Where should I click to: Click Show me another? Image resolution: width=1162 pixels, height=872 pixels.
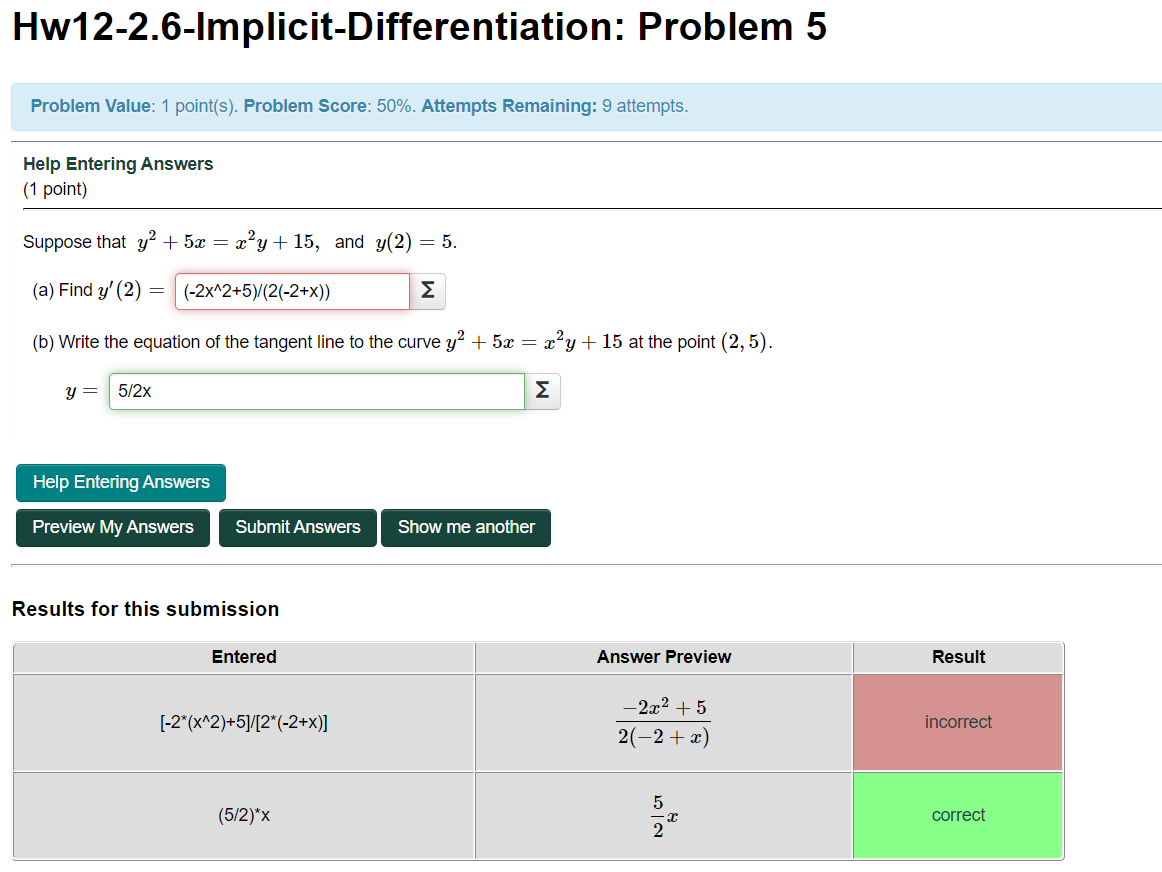465,527
